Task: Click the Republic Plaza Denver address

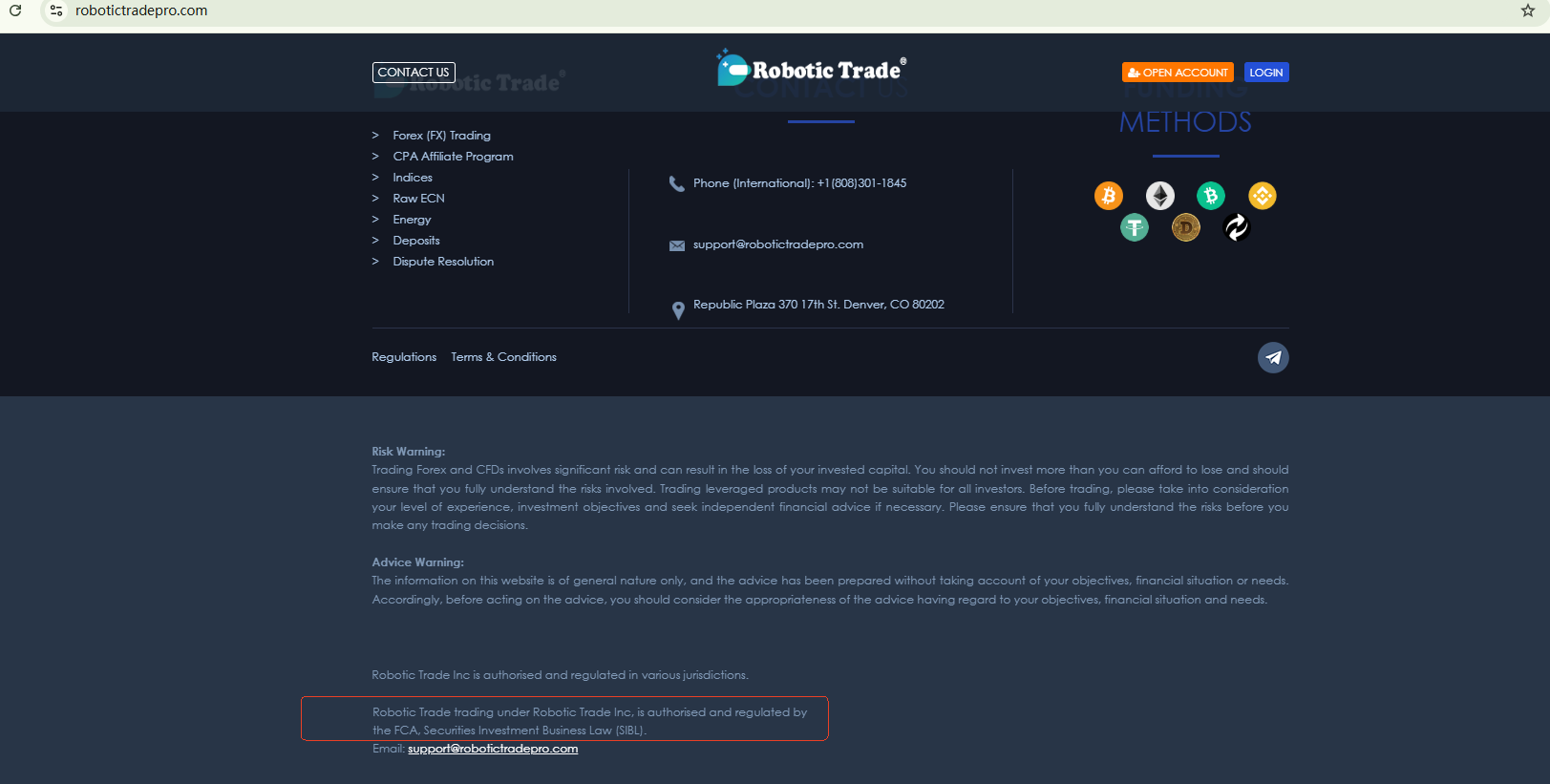Action: (x=818, y=305)
